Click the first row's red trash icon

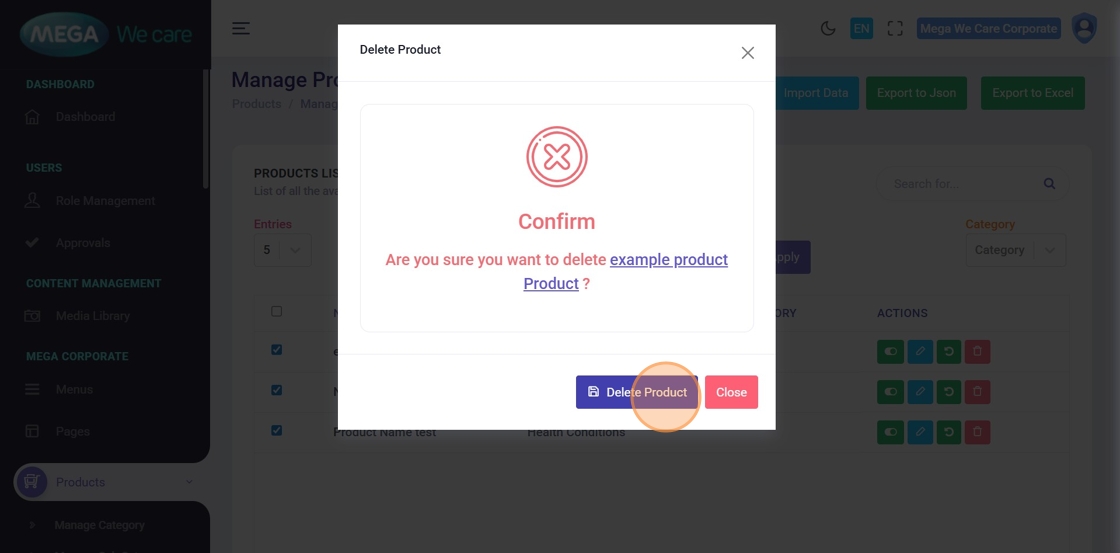(x=977, y=352)
